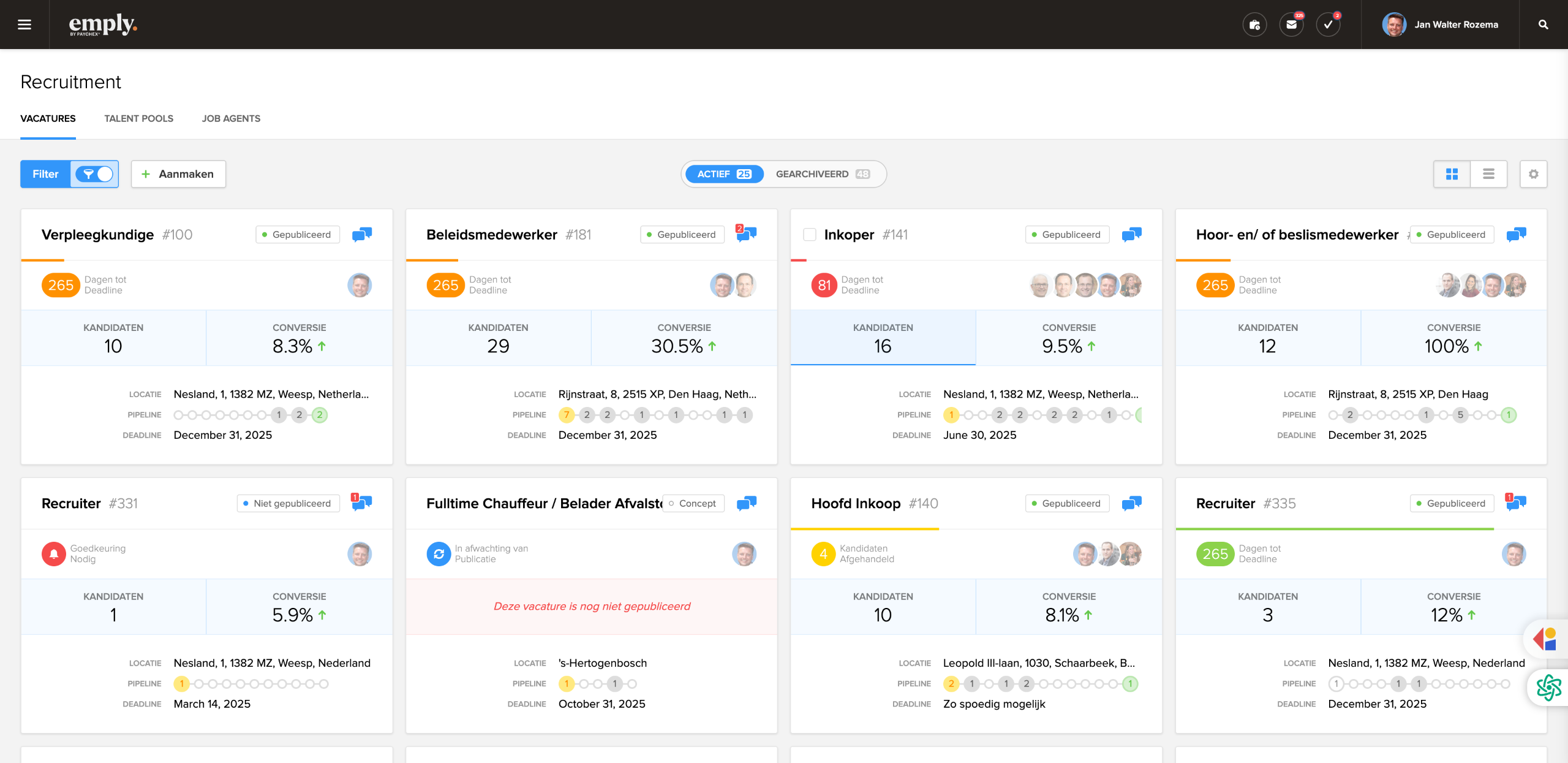Toggle the Filter switch

click(94, 174)
